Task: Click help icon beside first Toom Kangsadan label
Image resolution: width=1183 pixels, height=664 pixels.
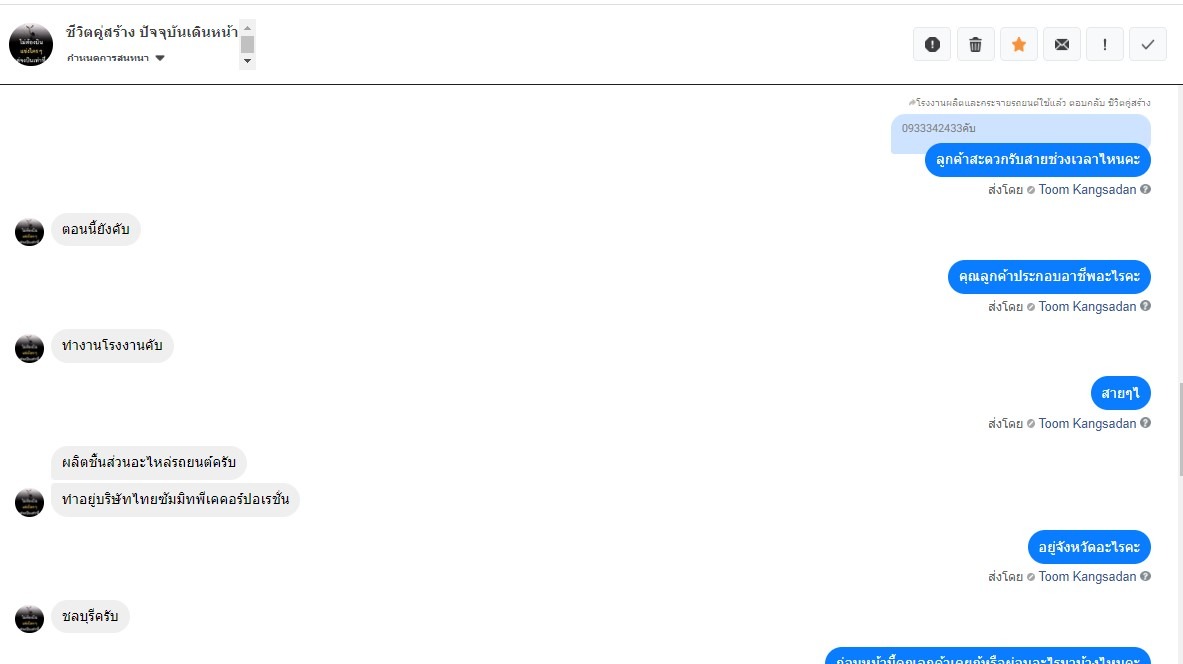Action: click(1145, 189)
